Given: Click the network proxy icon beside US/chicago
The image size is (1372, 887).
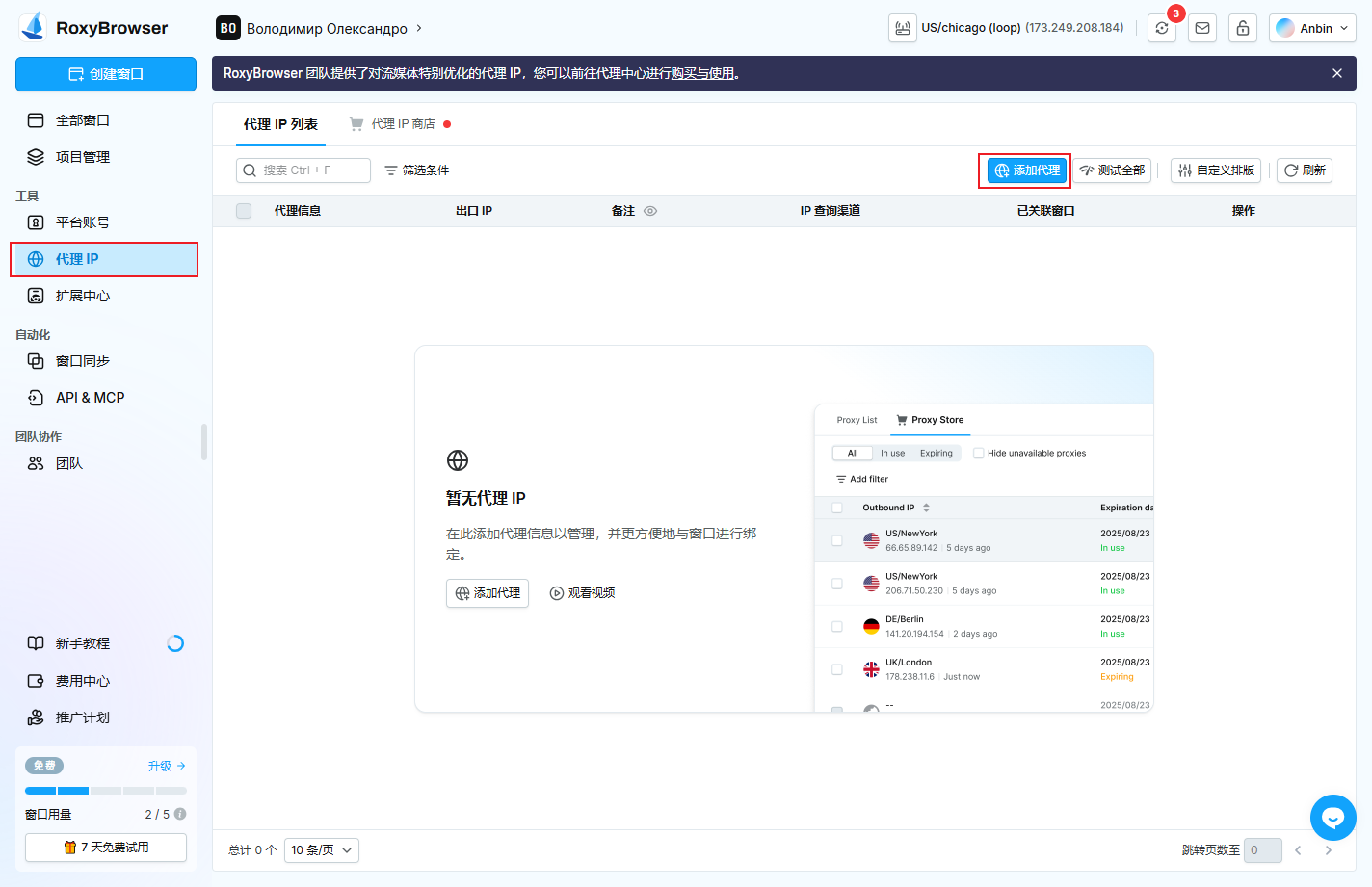Looking at the screenshot, I should point(903,28).
